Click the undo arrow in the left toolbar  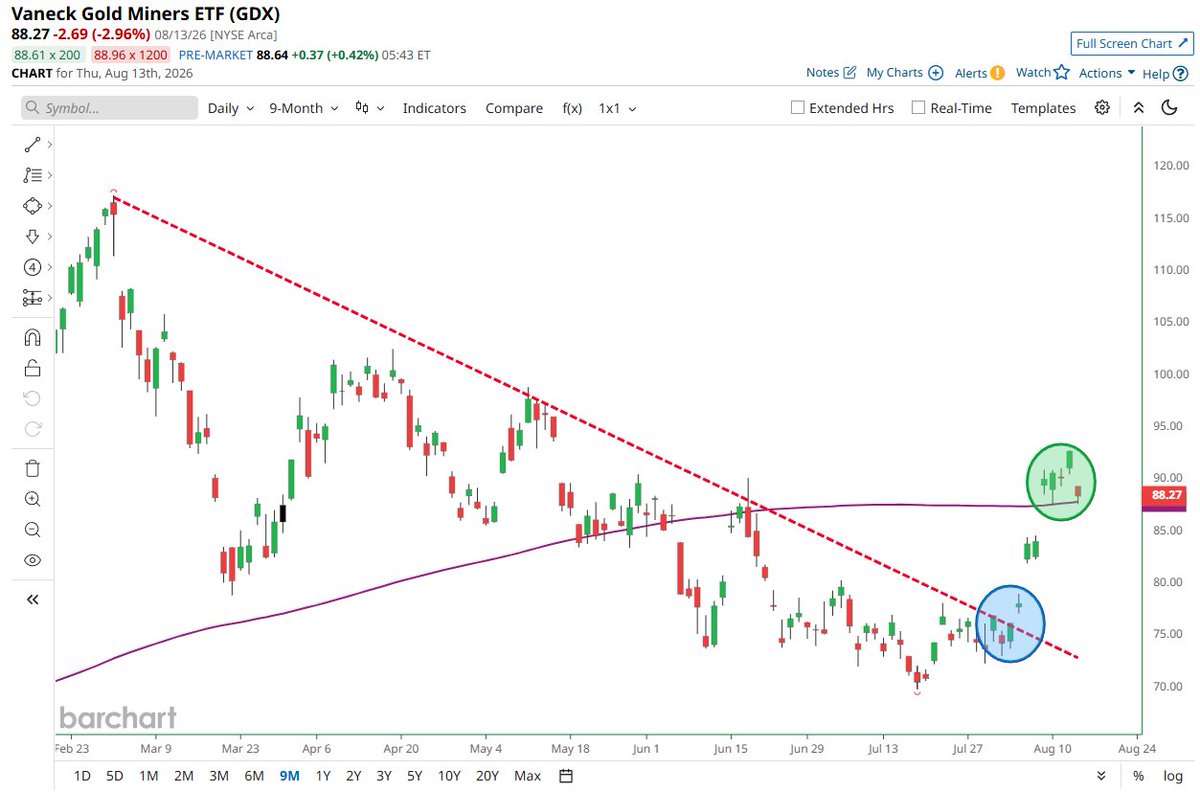point(31,398)
